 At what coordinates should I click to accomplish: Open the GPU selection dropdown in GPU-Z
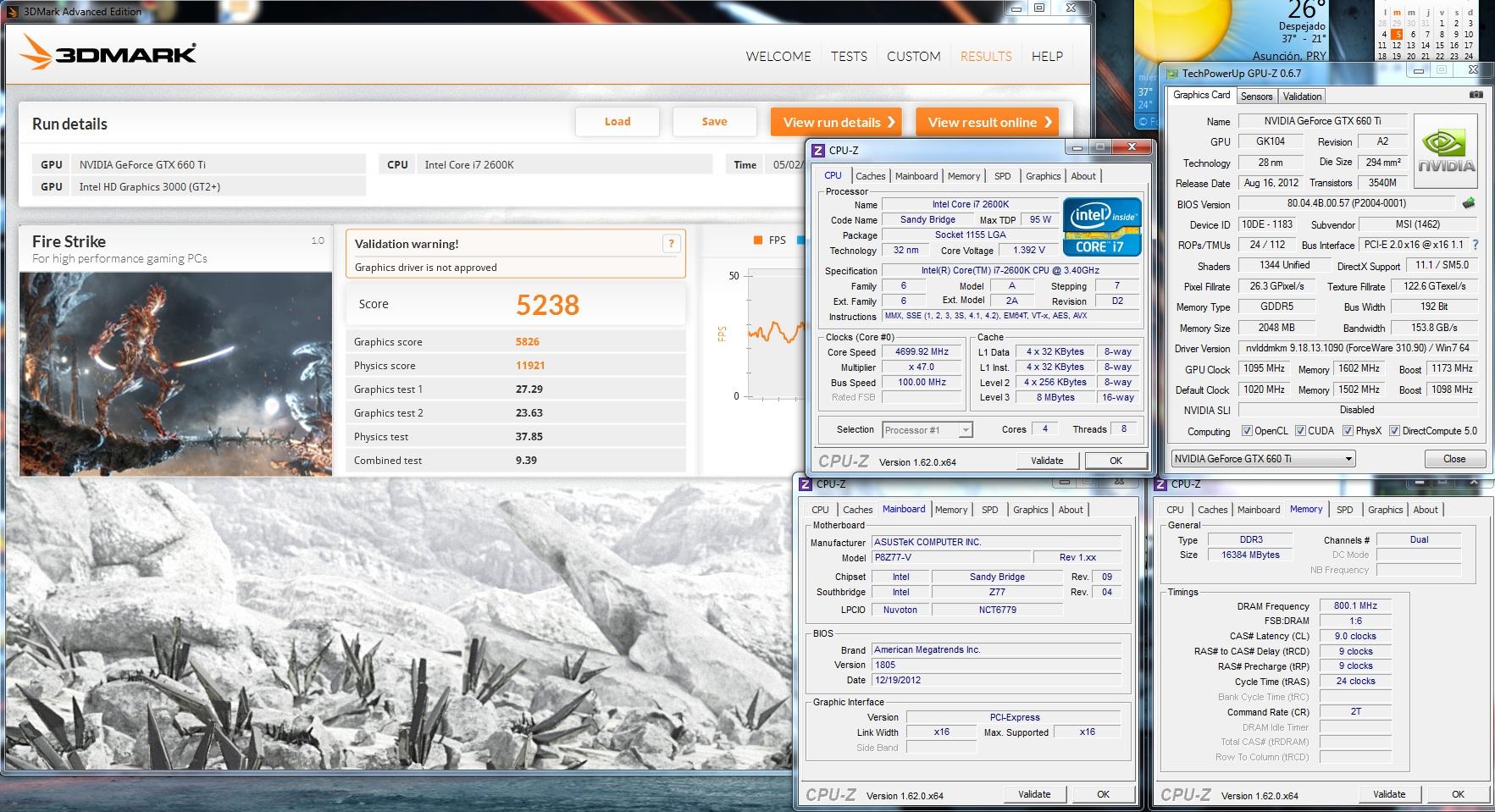1263,459
